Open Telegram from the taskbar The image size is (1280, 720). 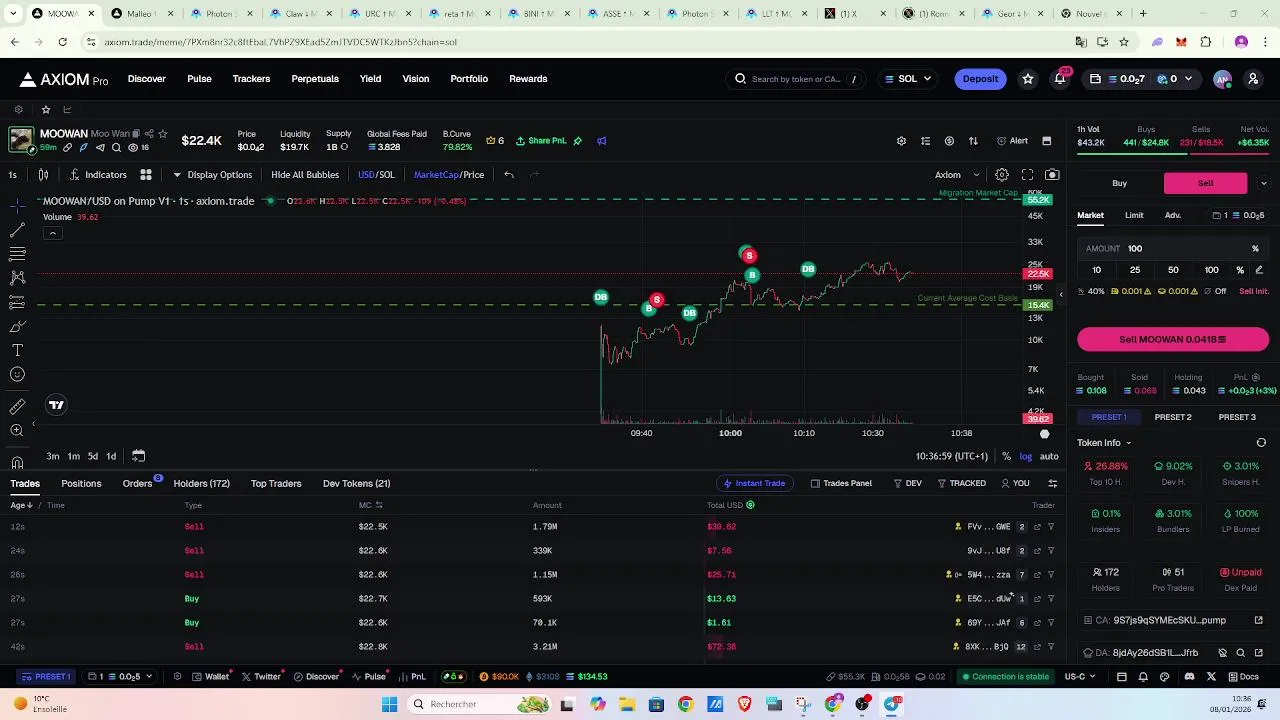point(891,704)
